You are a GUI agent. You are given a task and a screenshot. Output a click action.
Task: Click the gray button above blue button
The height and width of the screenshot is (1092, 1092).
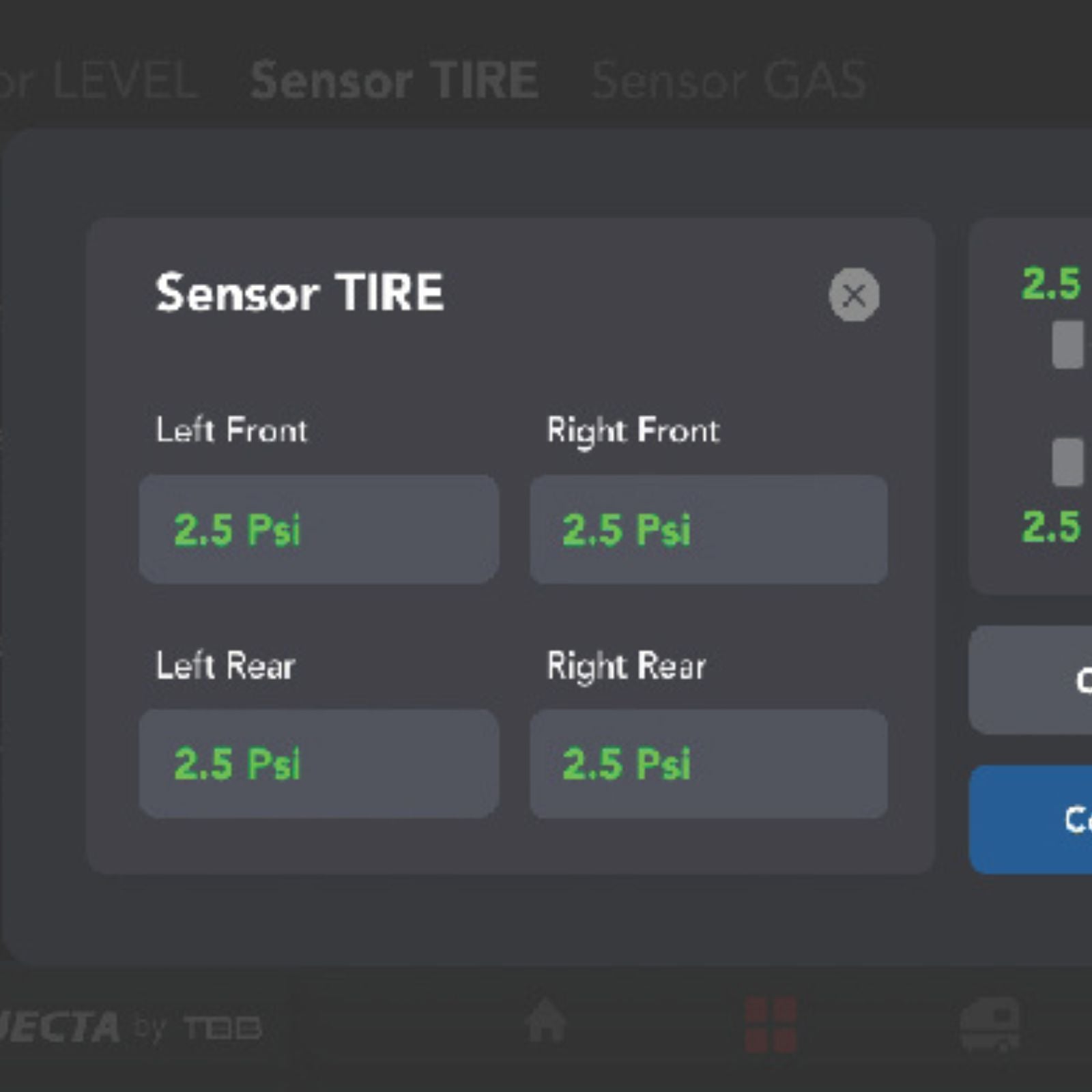click(x=1031, y=680)
